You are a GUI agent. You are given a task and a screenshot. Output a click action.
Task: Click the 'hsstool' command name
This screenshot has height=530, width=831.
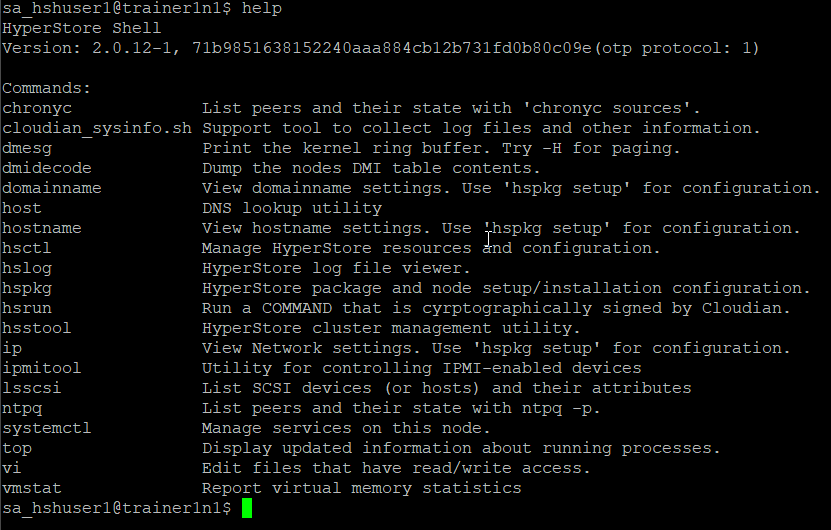(37, 328)
